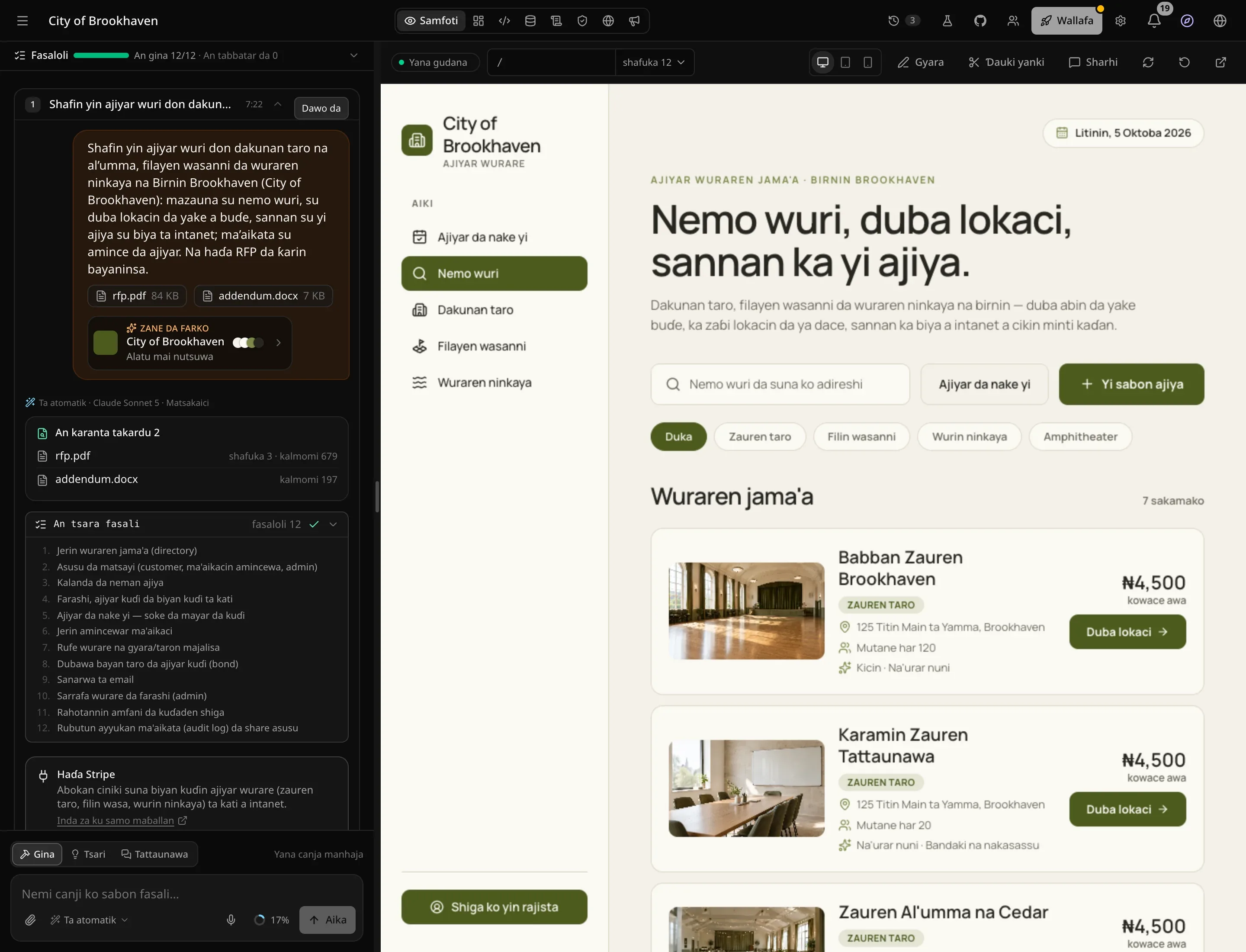Select the Tsari mode
This screenshot has width=1246, height=952.
coord(88,854)
